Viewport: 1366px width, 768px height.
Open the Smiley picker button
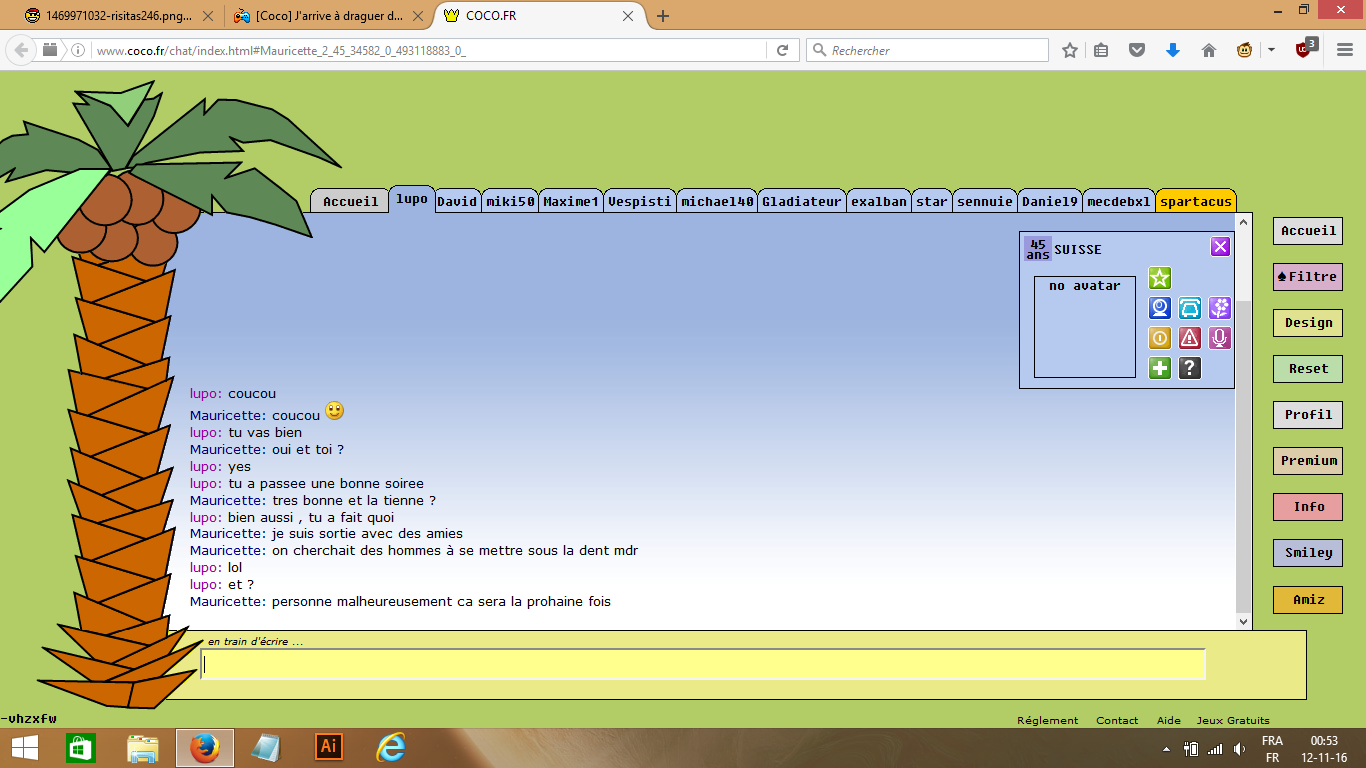[x=1308, y=553]
